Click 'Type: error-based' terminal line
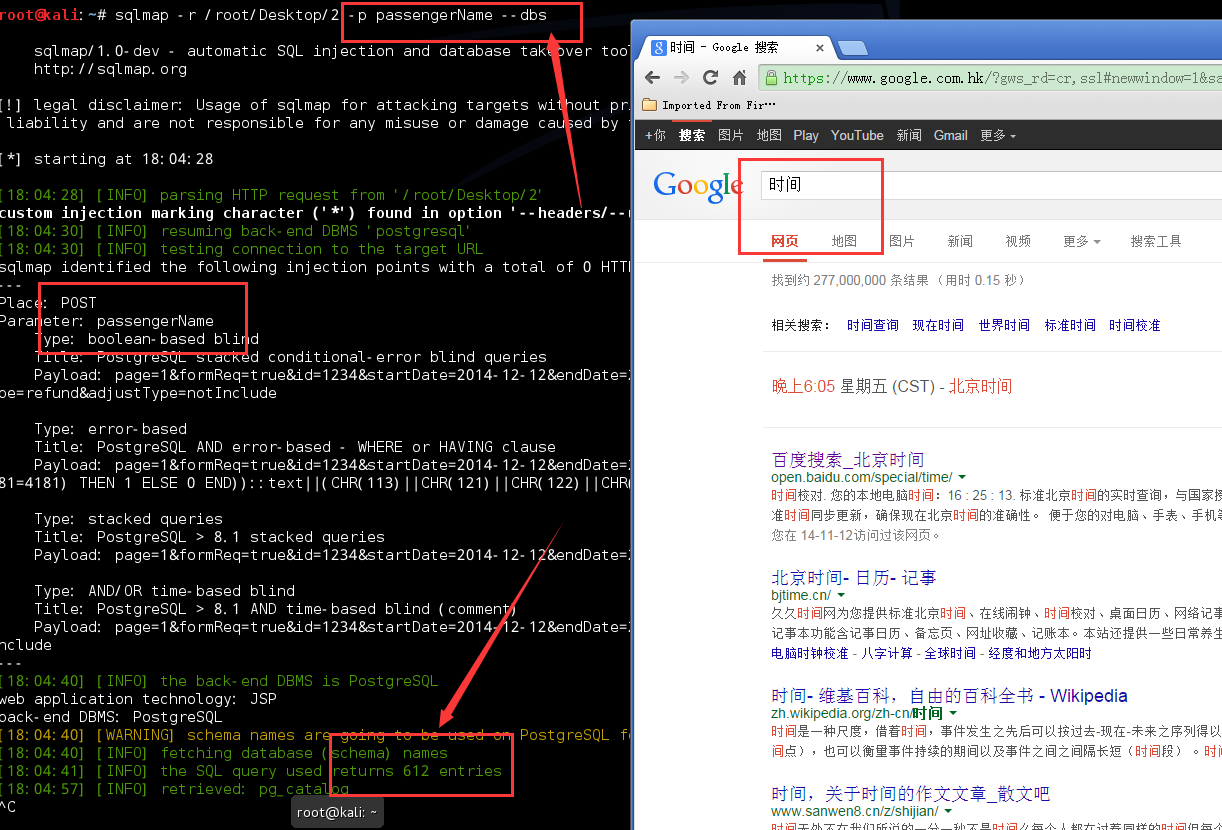 110,429
